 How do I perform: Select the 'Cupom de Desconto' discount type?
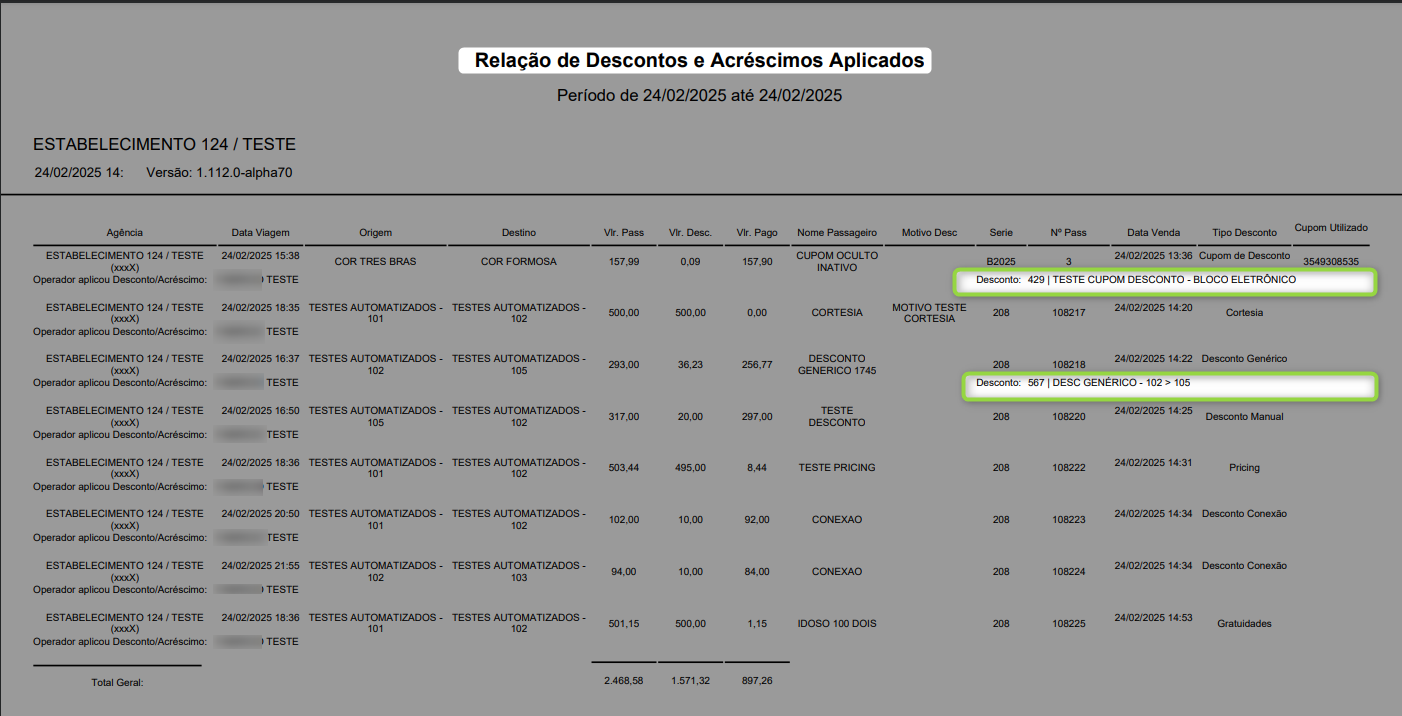[x=1245, y=256]
